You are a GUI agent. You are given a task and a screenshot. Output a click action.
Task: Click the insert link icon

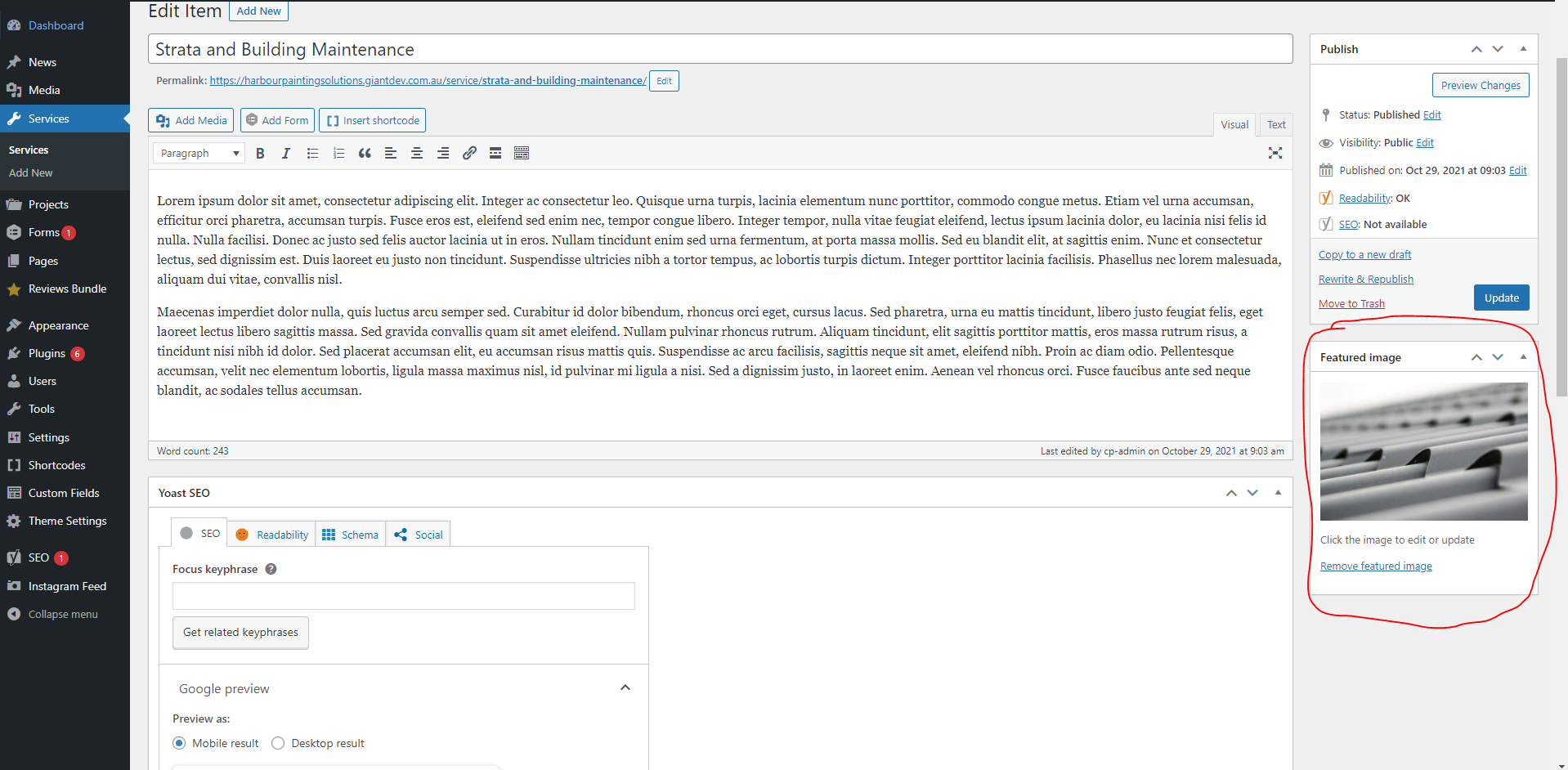469,154
